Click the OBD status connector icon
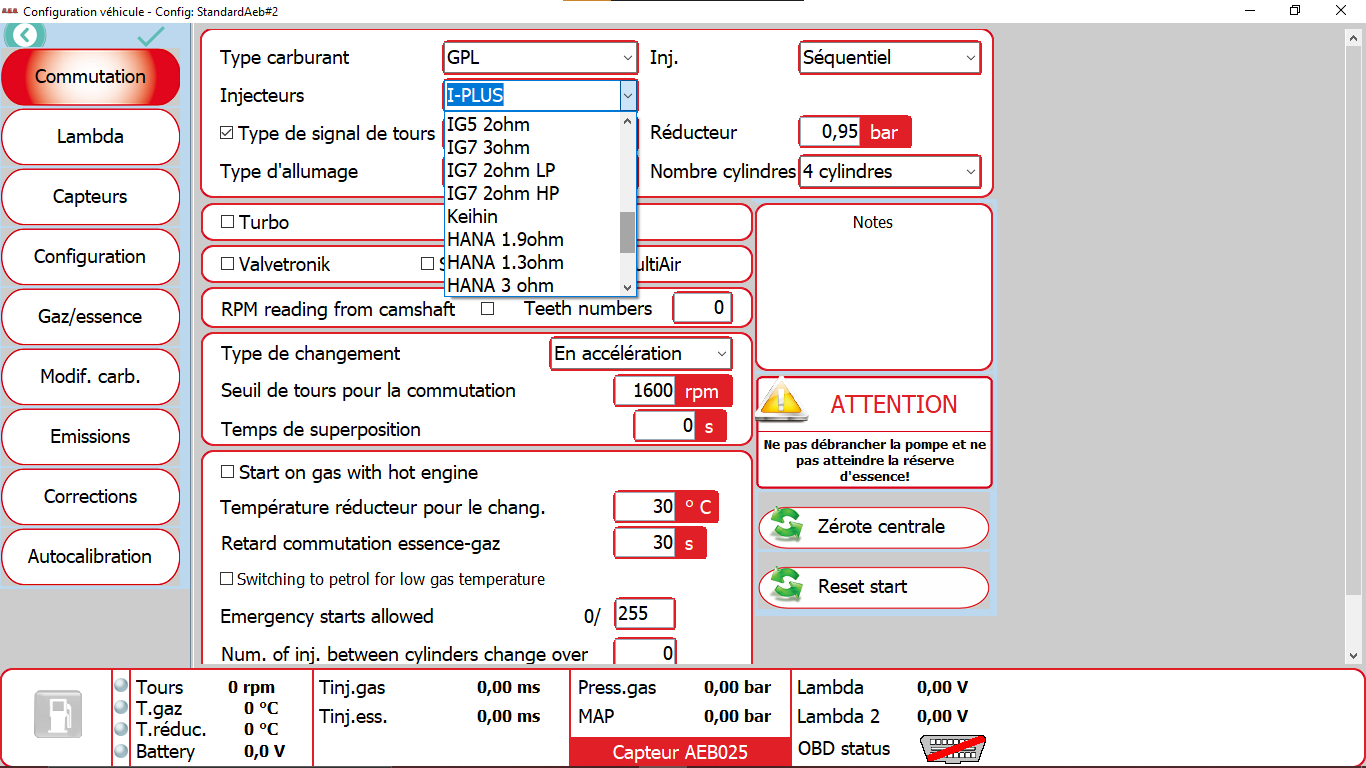 (x=951, y=749)
